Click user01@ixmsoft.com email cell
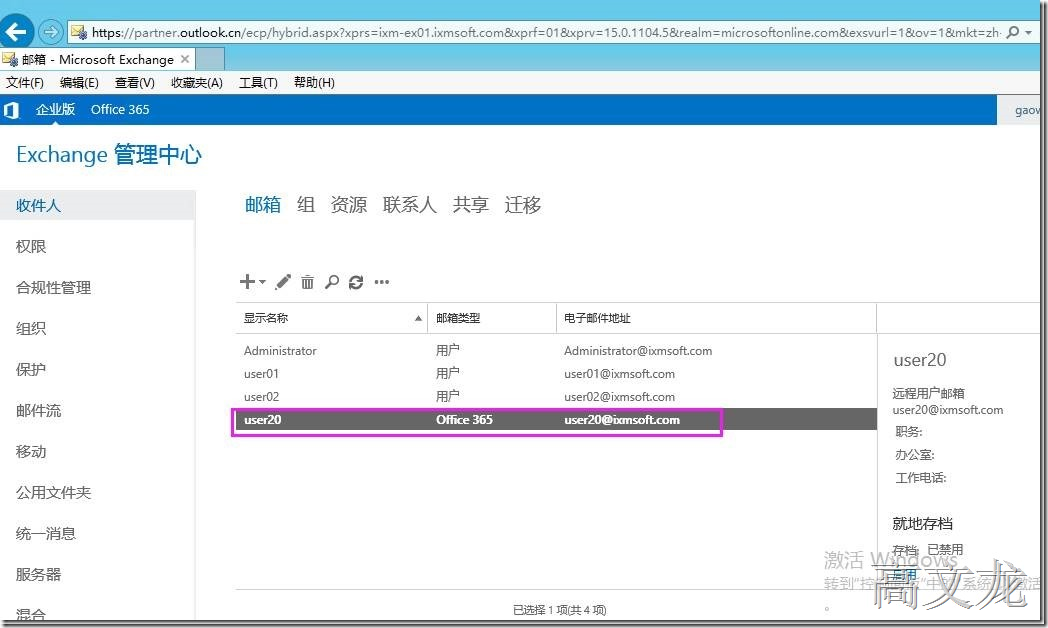 619,373
